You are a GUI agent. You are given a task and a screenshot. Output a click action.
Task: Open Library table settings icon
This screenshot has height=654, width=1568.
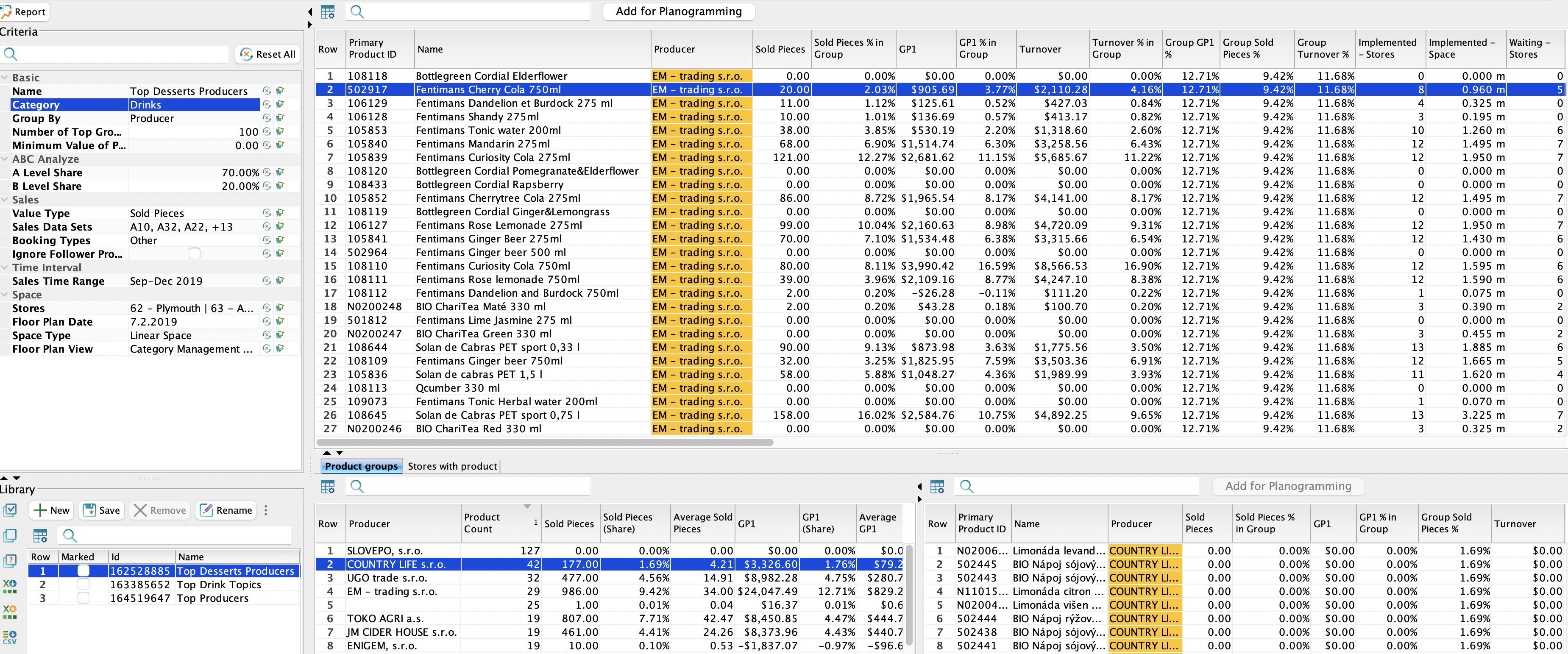(x=40, y=535)
